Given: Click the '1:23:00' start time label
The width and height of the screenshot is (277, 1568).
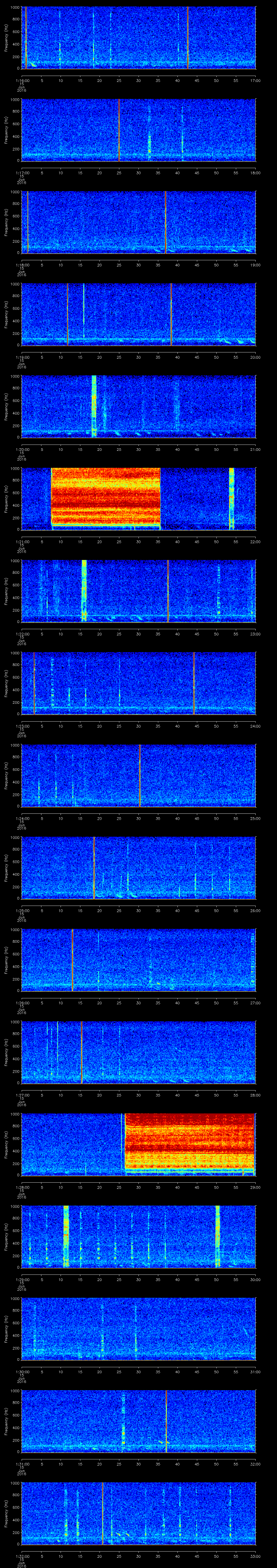Looking at the screenshot, I should [22, 726].
